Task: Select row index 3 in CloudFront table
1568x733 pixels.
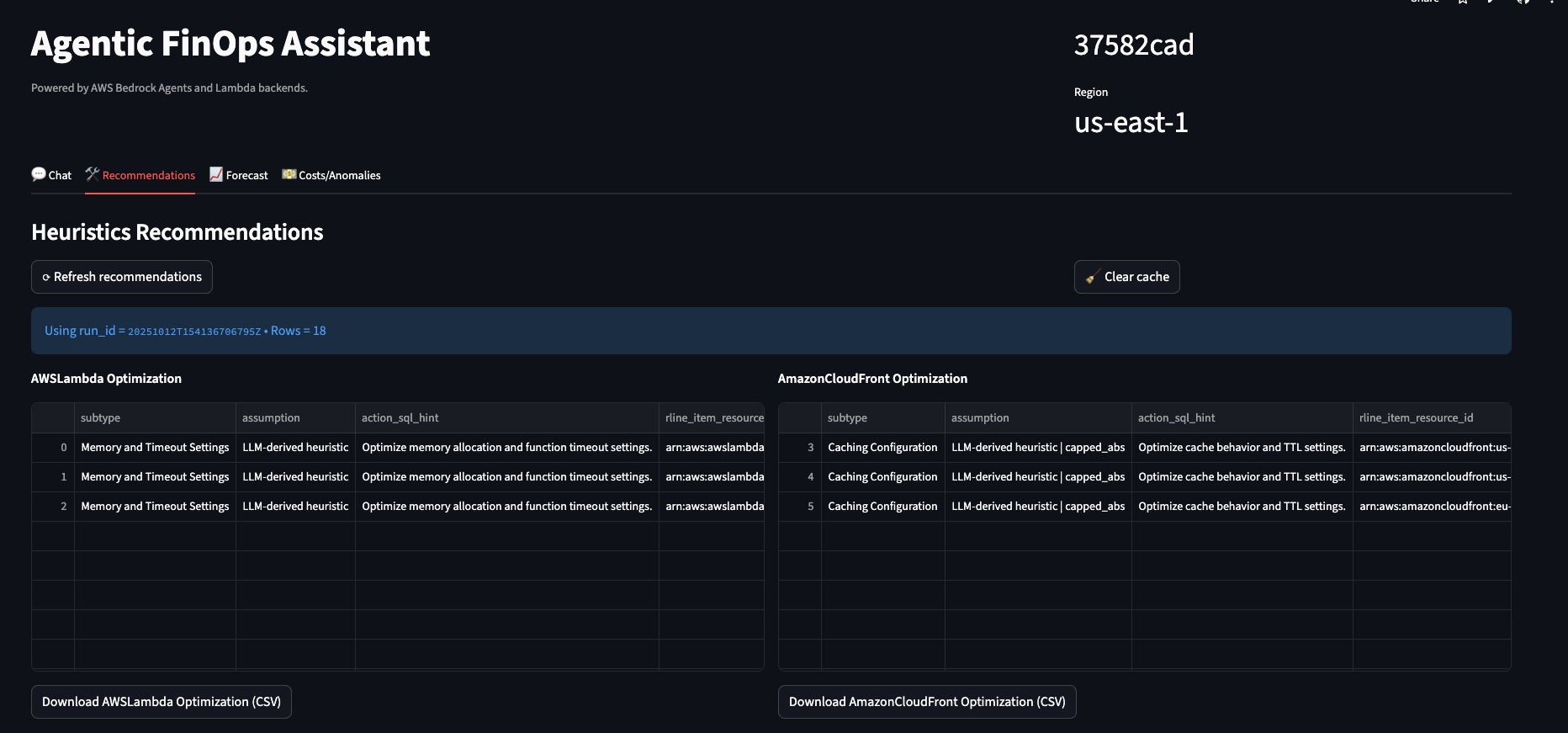Action: [800, 448]
